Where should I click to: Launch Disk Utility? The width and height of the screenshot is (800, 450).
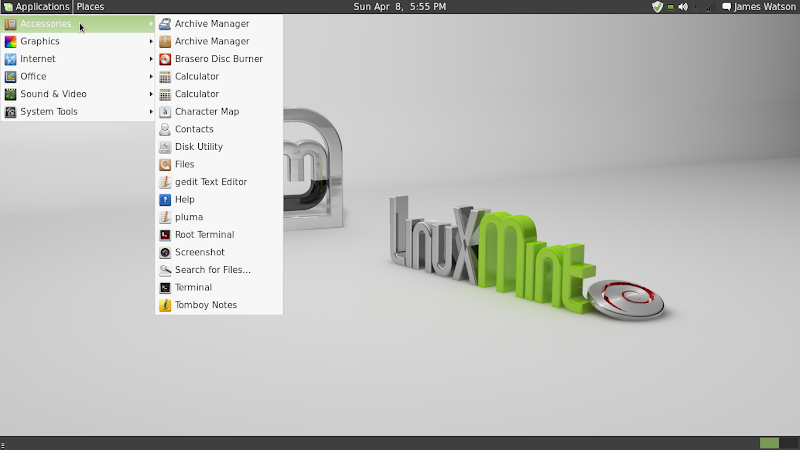219,147
